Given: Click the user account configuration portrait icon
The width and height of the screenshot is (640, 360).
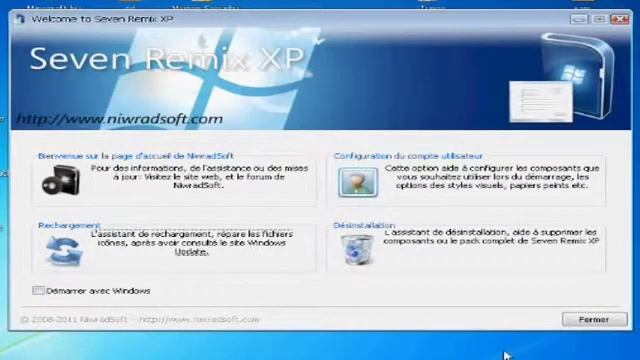Looking at the screenshot, I should pos(358,182).
